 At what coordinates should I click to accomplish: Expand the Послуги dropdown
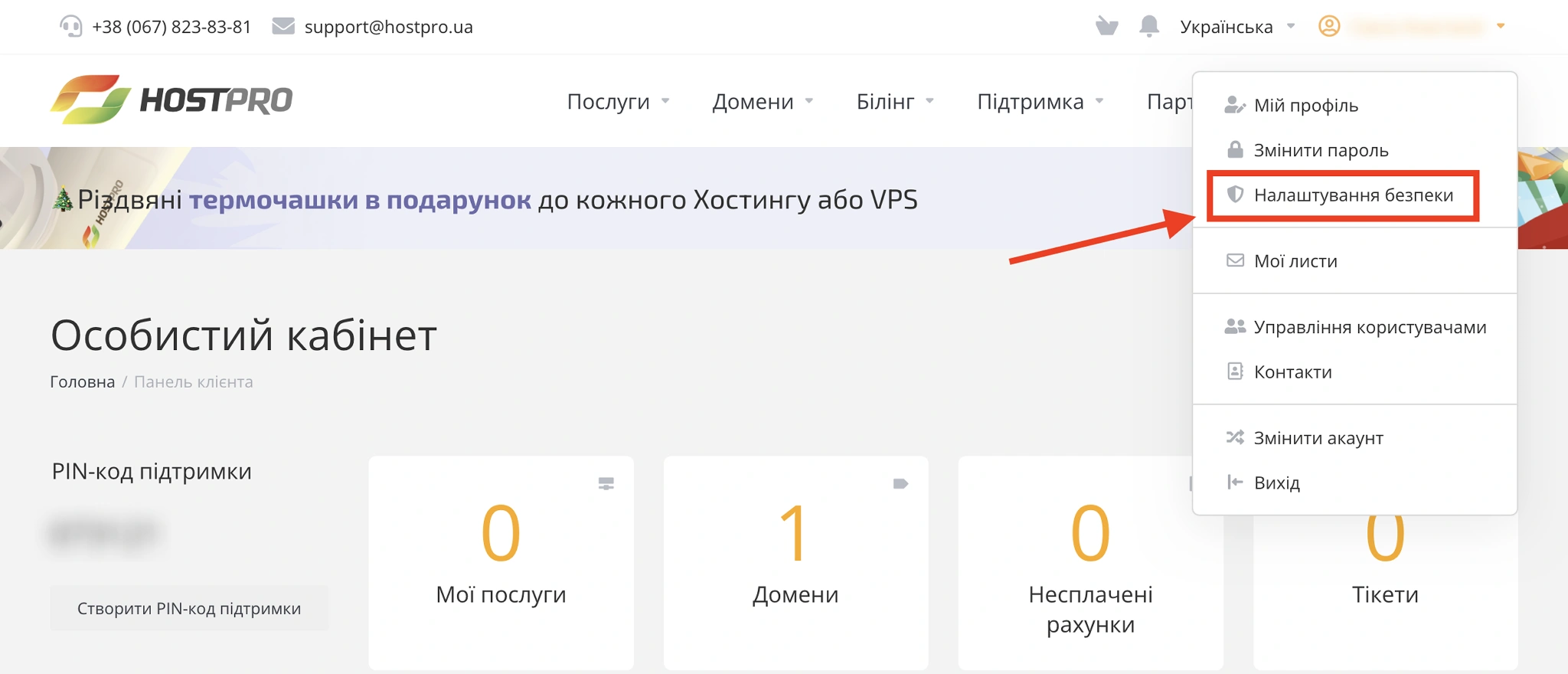pos(609,100)
